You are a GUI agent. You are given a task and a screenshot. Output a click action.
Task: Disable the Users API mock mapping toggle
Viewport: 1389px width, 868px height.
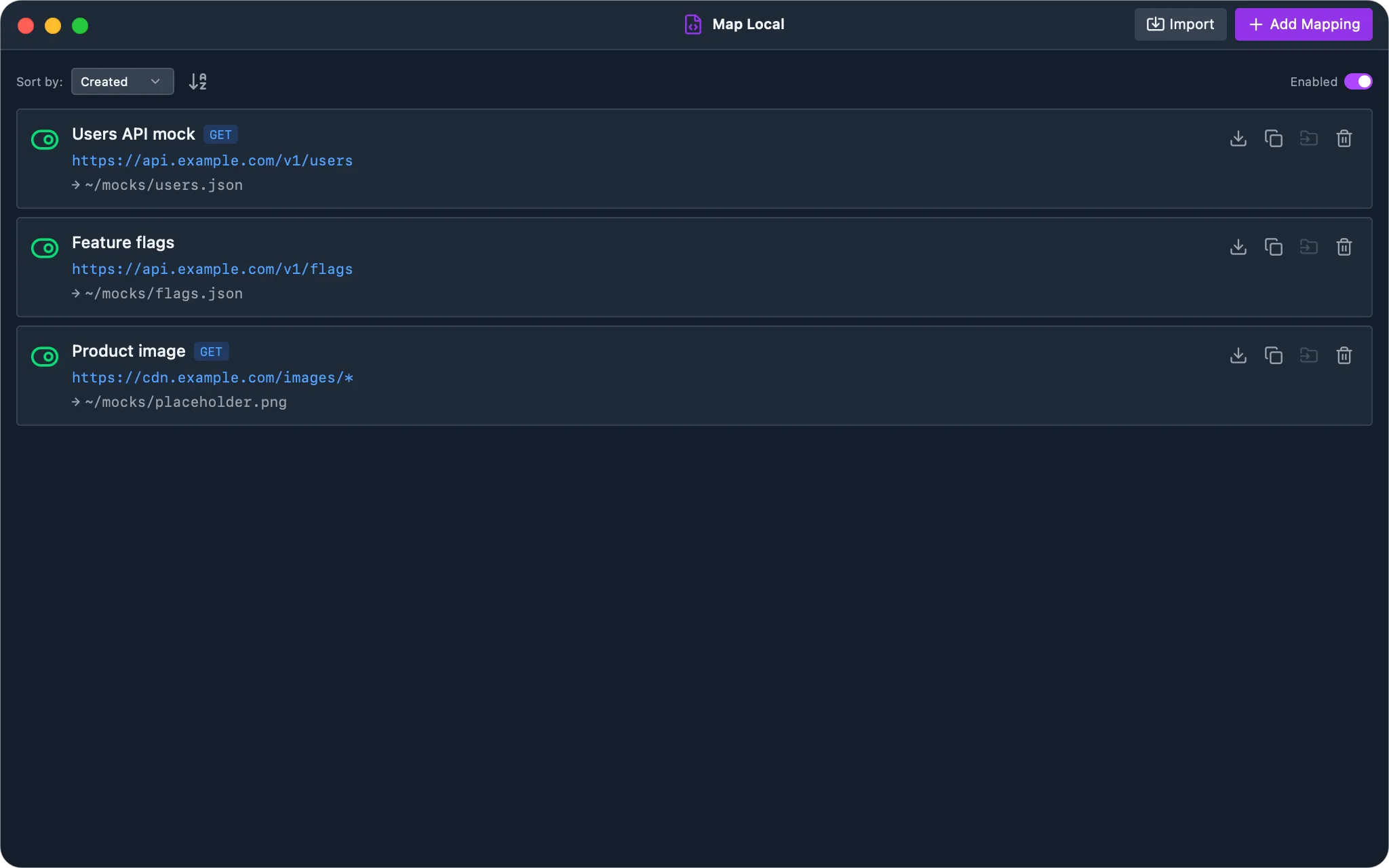[45, 140]
